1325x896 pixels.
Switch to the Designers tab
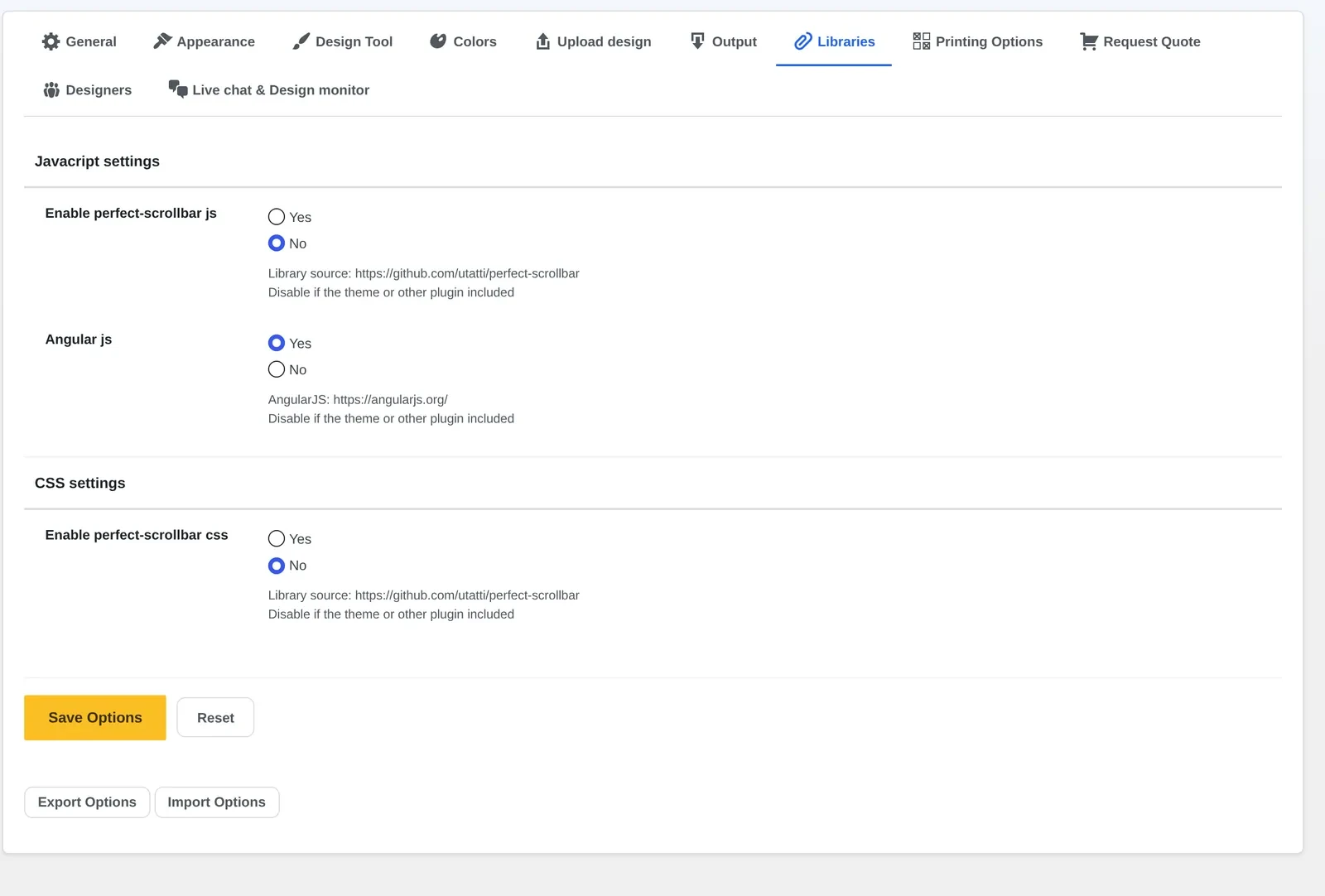(x=88, y=89)
